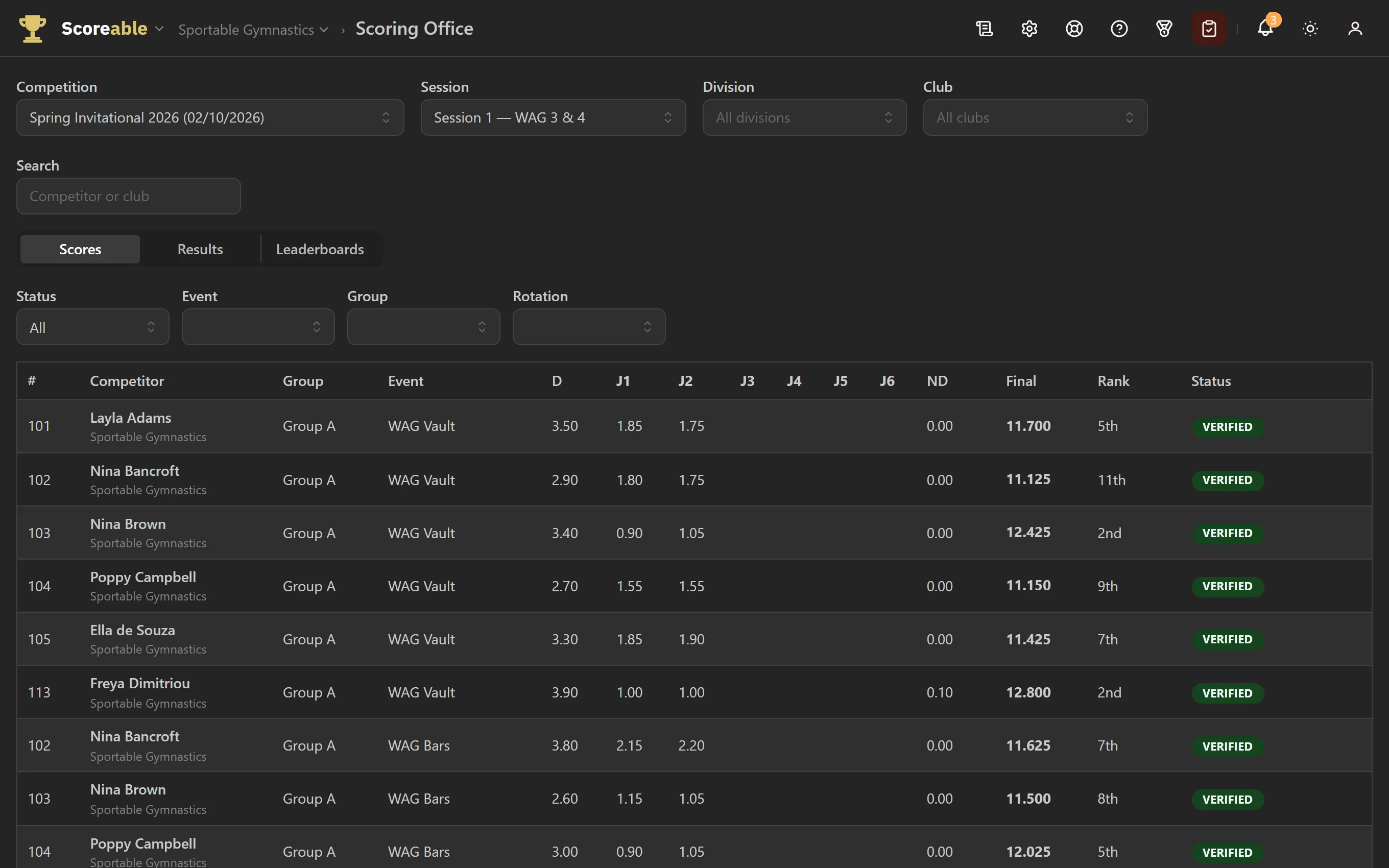Click the medal awards icon

[x=1163, y=28]
